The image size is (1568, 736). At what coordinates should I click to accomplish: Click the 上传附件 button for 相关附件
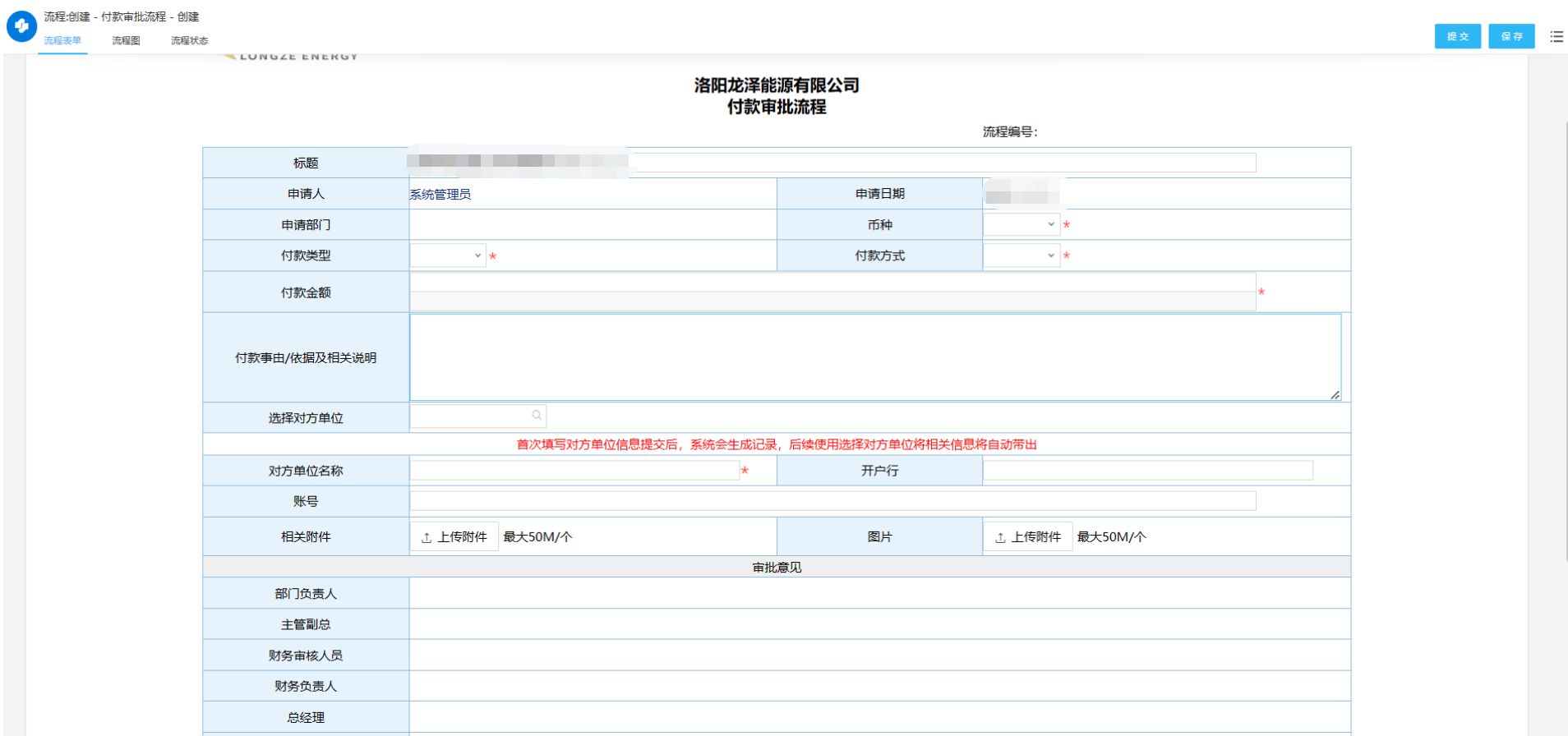(454, 537)
